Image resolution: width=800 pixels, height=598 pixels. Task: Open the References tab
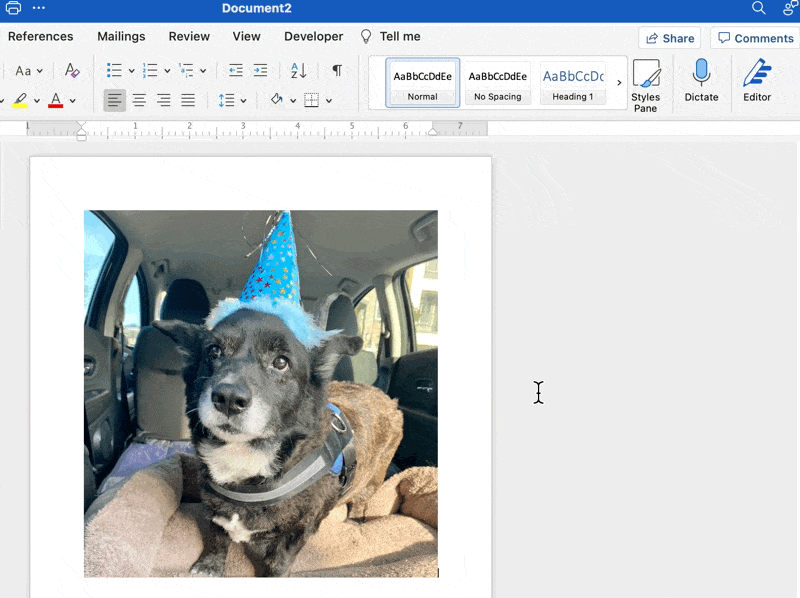(40, 37)
